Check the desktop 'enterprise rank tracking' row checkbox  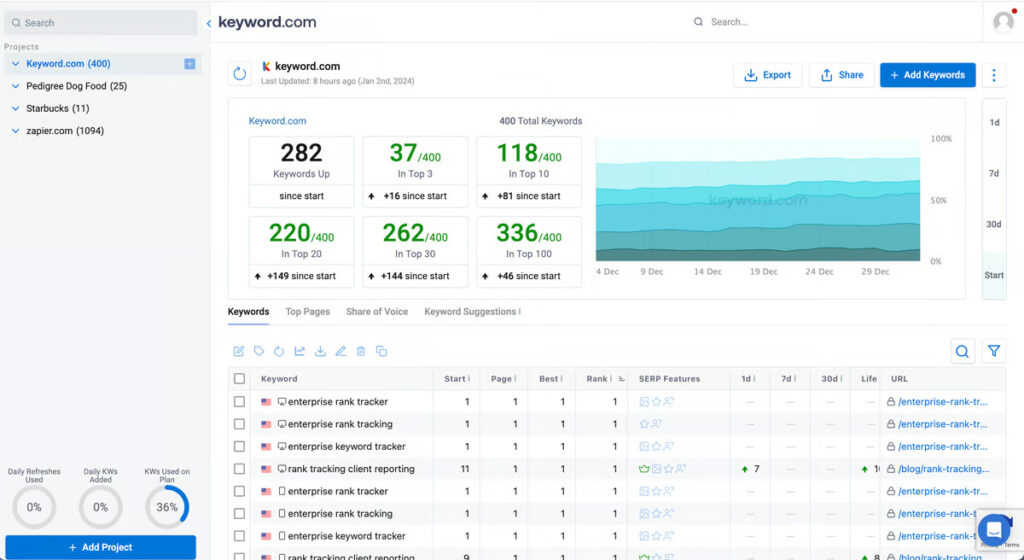tap(240, 424)
